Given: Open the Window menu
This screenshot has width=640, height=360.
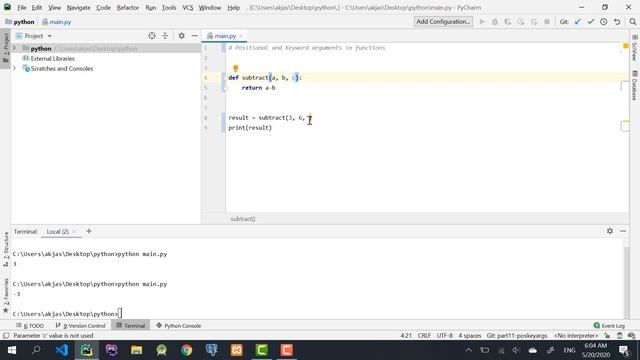Looking at the screenshot, I should pos(210,7).
